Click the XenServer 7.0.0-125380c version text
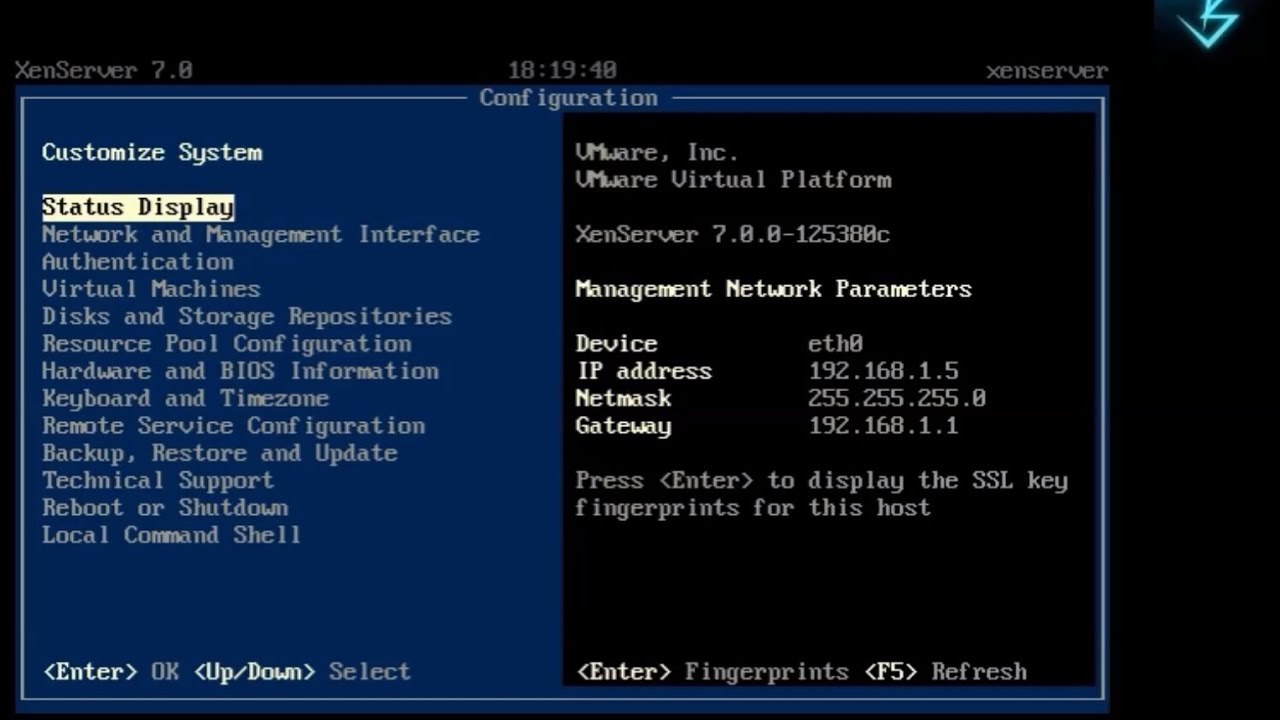The width and height of the screenshot is (1280, 720). coord(733,235)
